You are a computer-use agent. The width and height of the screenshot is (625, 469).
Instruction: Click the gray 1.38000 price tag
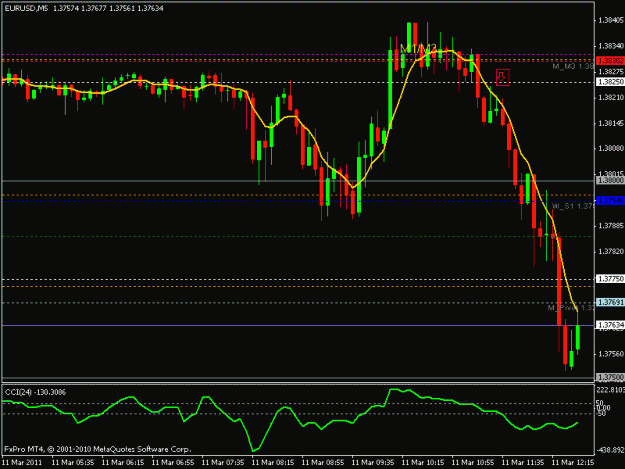coord(610,181)
